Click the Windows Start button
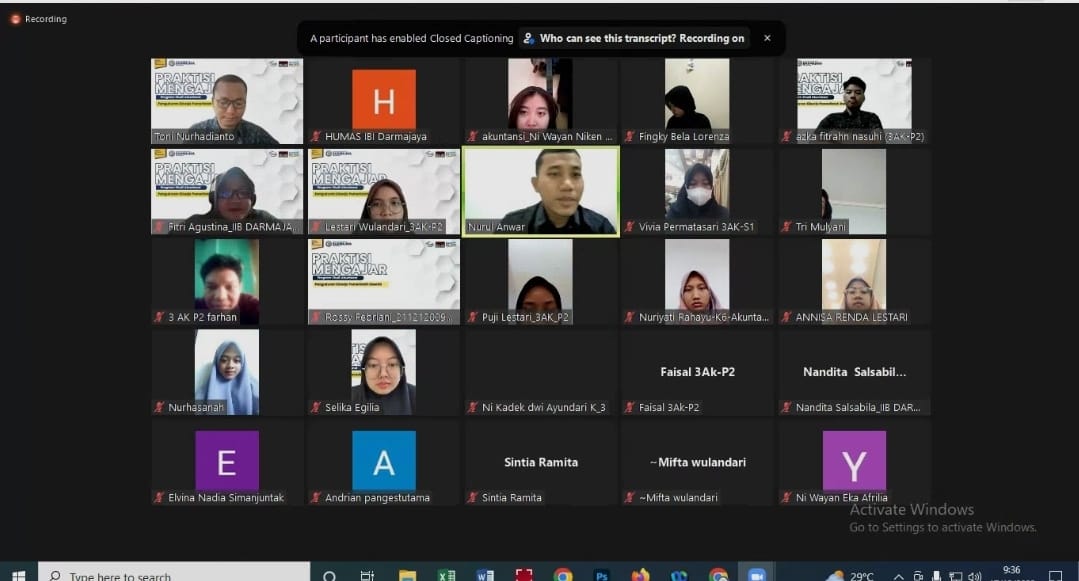The width and height of the screenshot is (1079, 581). (18, 575)
